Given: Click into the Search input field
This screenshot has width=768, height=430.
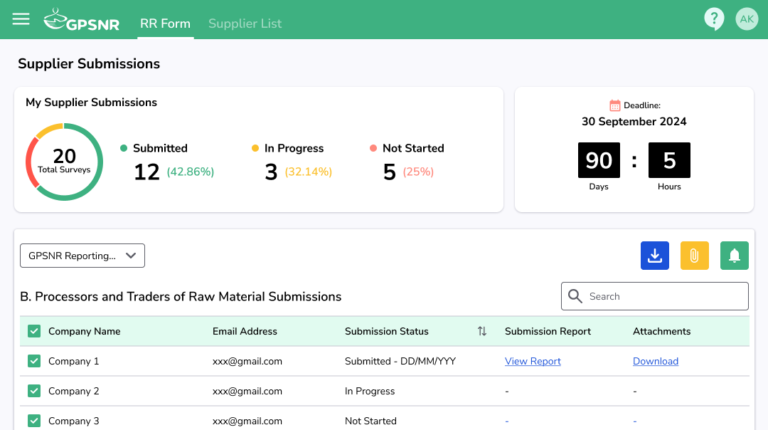Looking at the screenshot, I should [x=660, y=296].
